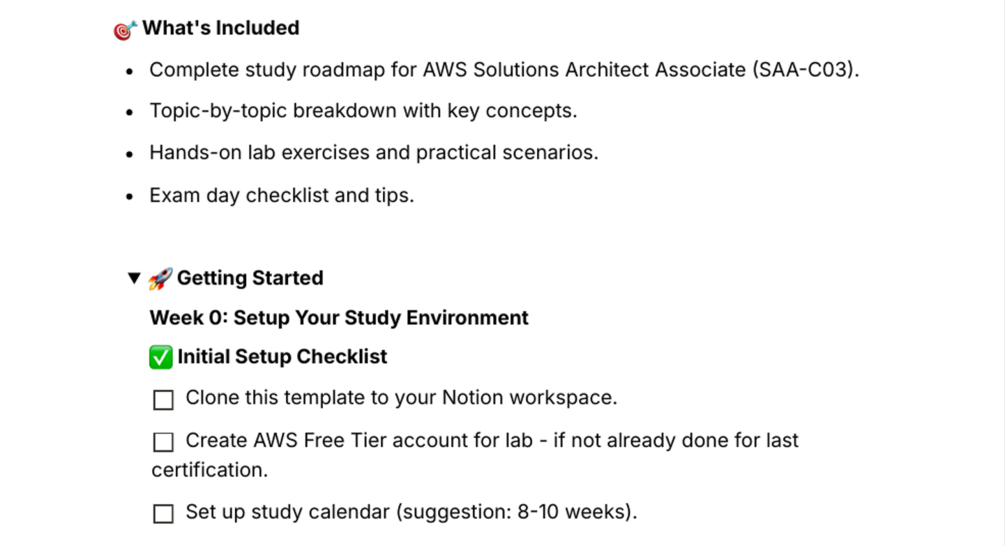Image resolution: width=1005 pixels, height=546 pixels.
Task: Click the target dart emoji icon
Action: click(x=125, y=29)
